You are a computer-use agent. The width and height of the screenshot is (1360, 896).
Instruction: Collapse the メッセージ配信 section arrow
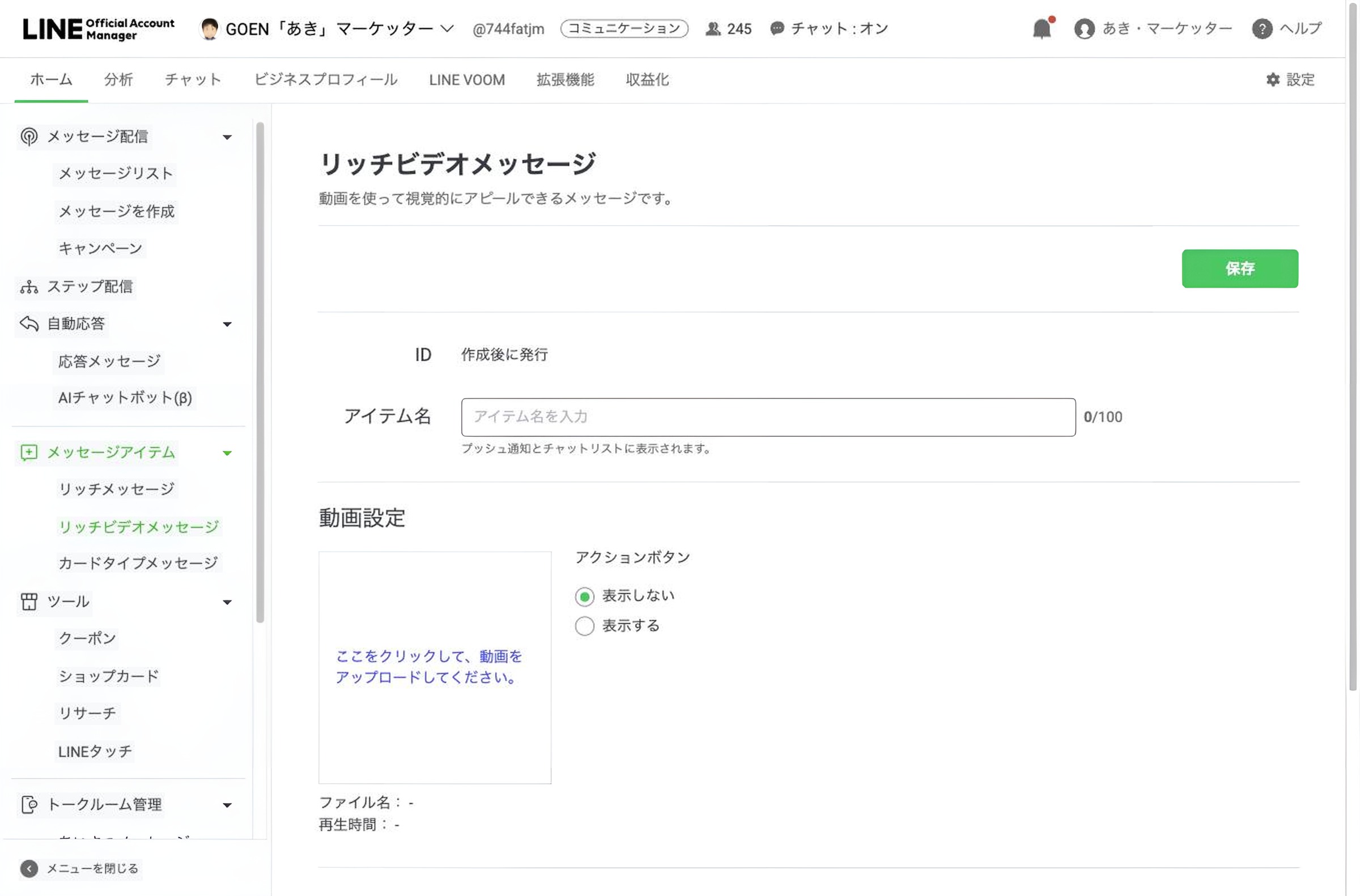[227, 137]
